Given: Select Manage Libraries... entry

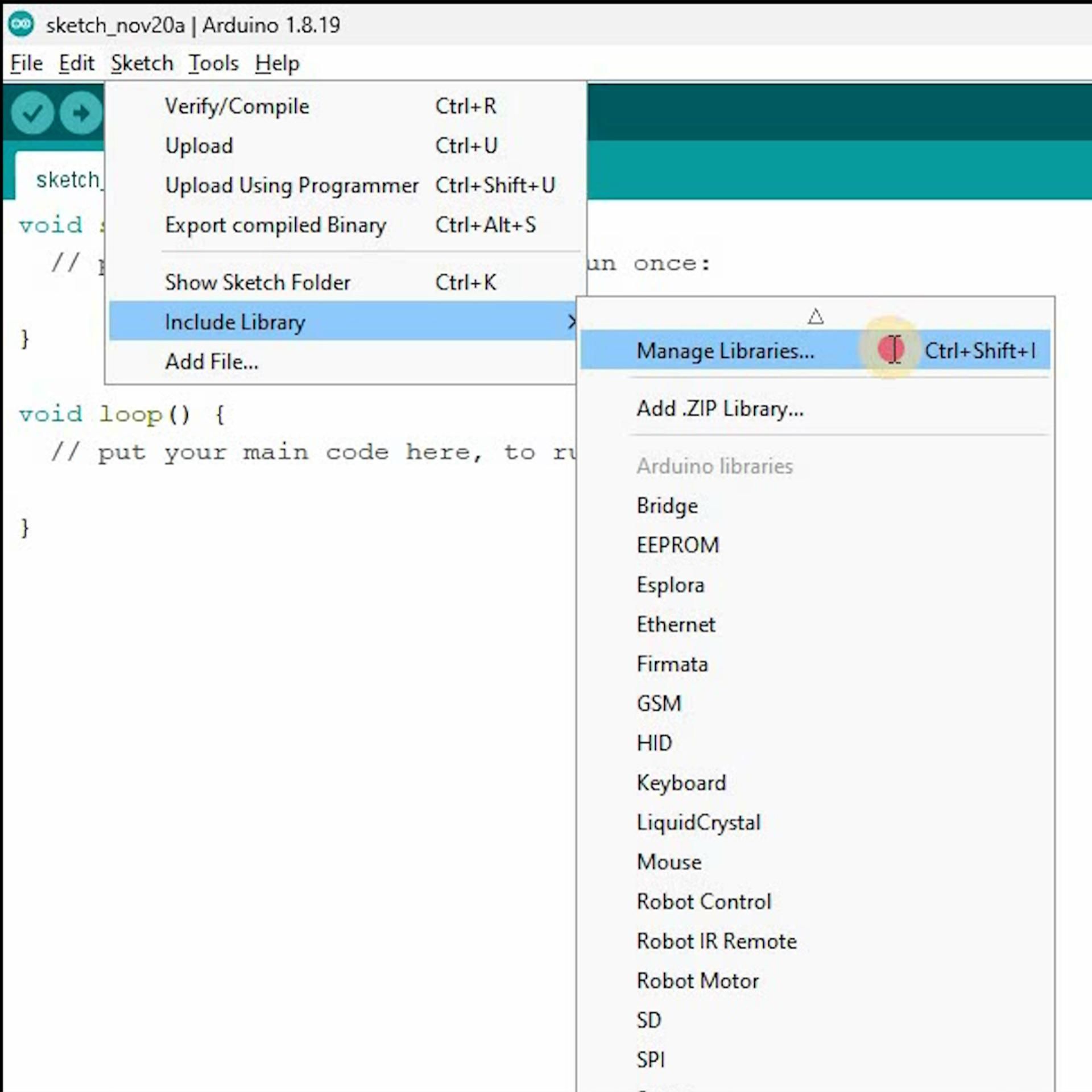Looking at the screenshot, I should [x=725, y=351].
